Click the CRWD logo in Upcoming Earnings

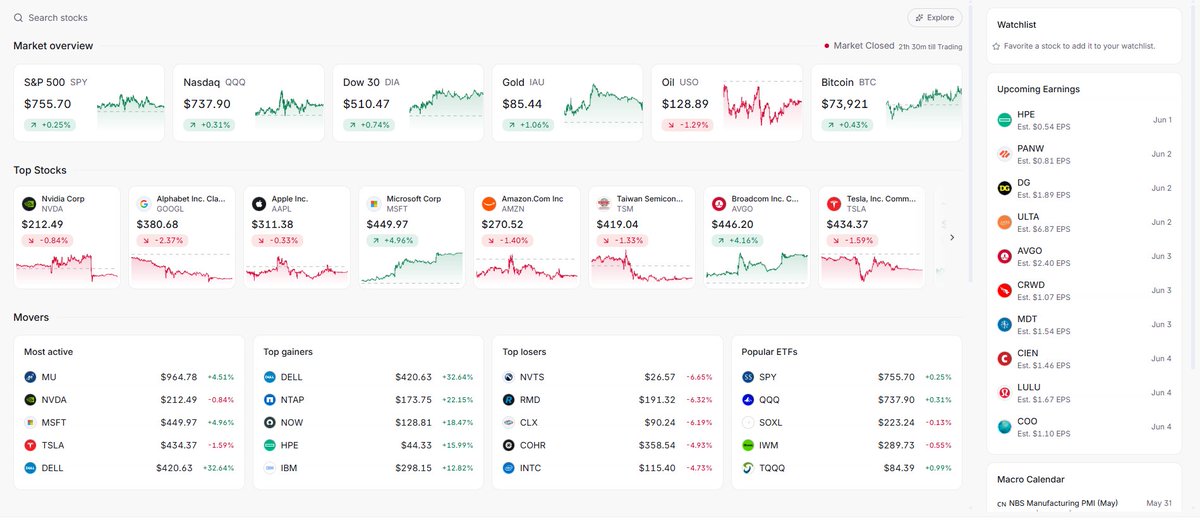1005,290
